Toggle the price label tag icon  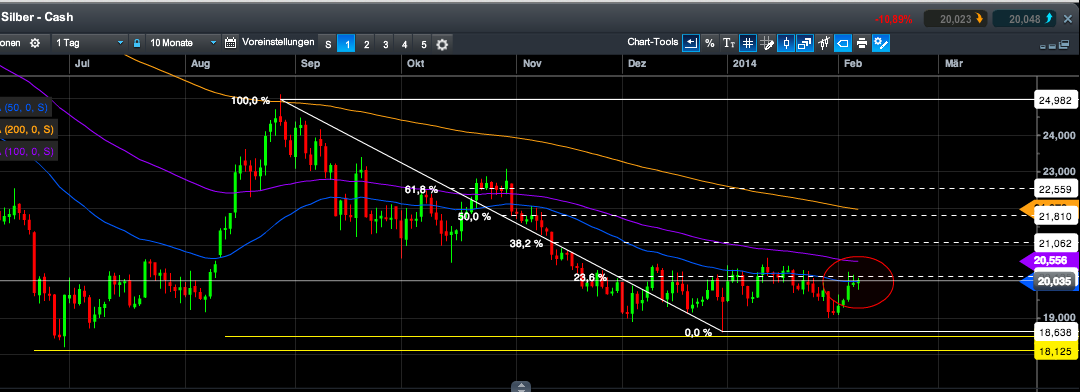[842, 43]
